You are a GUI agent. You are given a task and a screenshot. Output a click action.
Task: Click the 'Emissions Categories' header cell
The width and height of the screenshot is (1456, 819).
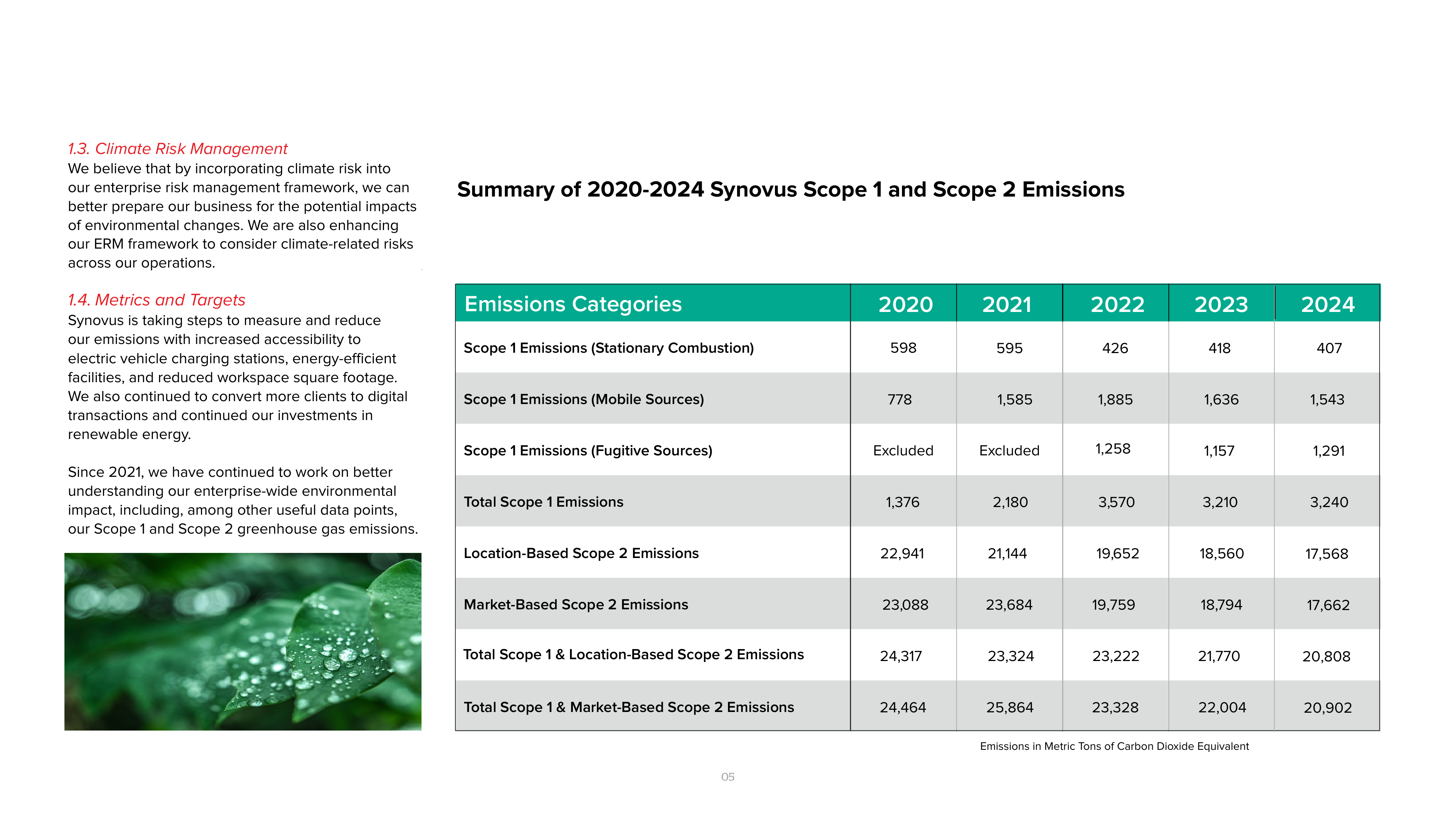point(653,304)
